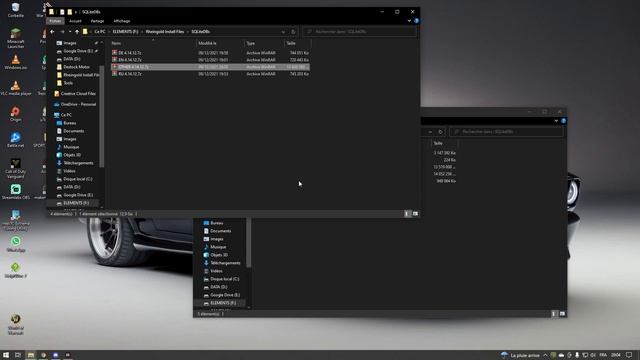Click SQLiteDBs breadcrumb segment
The height and width of the screenshot is (360, 640).
point(200,31)
